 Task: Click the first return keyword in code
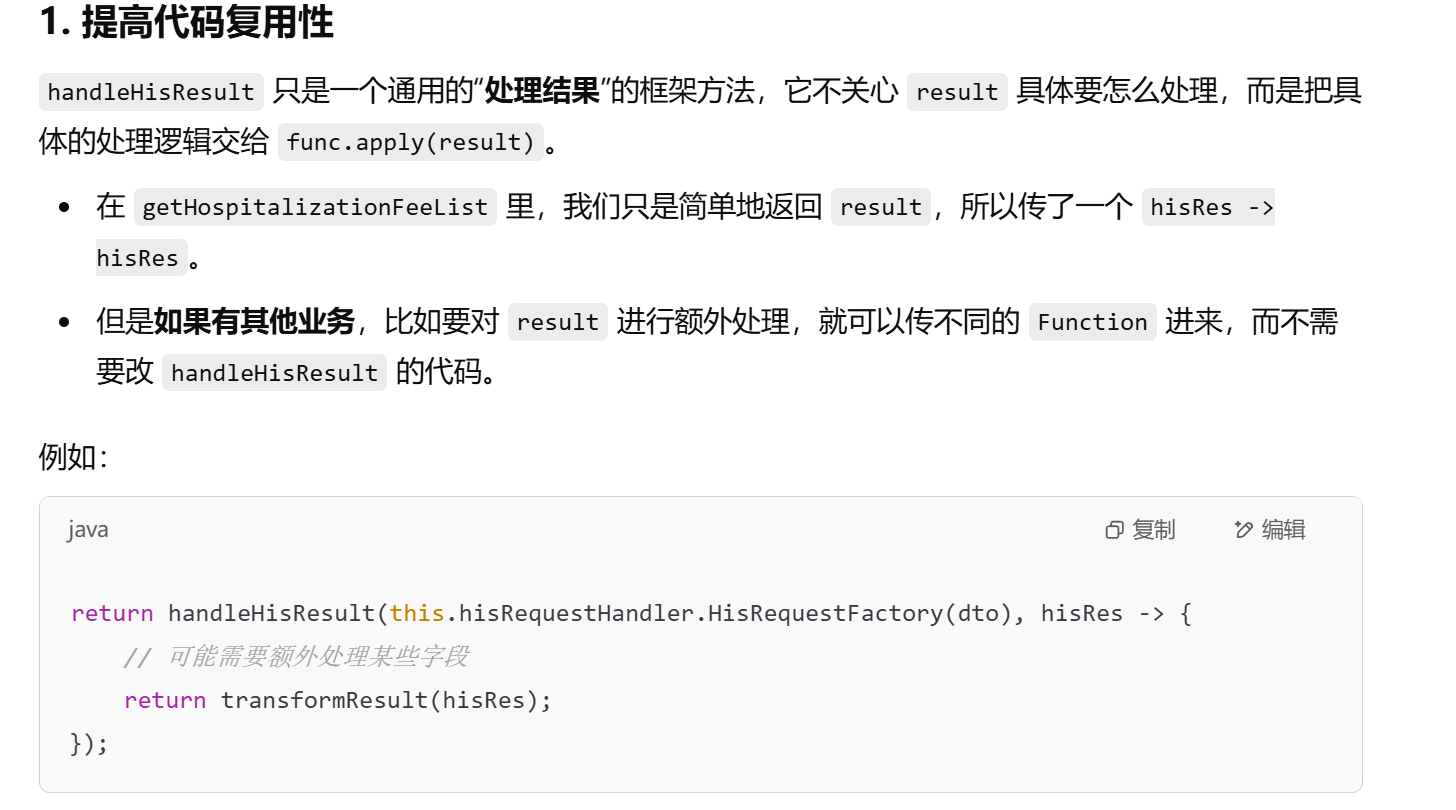pyautogui.click(x=112, y=612)
